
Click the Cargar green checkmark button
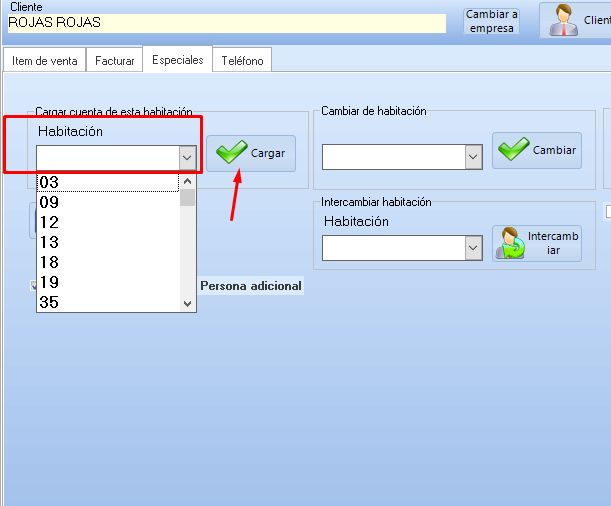pos(251,153)
